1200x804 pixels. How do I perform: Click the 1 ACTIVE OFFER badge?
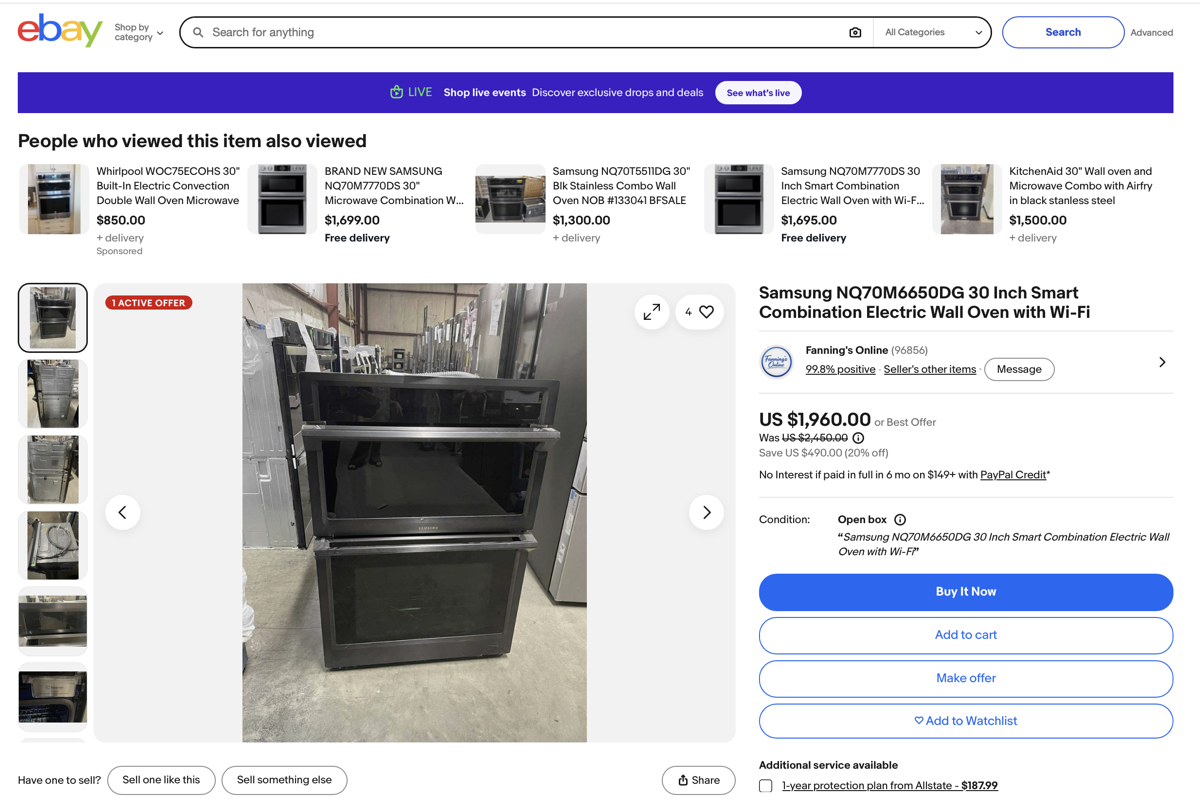point(149,302)
